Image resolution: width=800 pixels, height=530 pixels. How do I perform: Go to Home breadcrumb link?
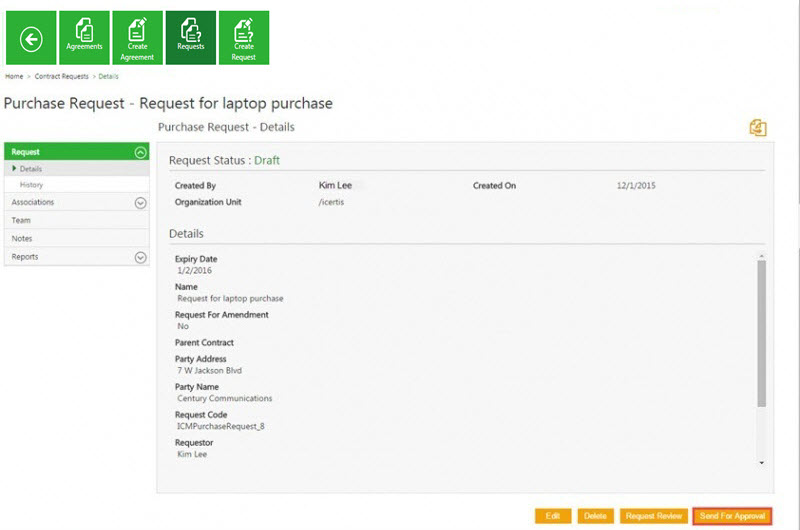[x=14, y=76]
